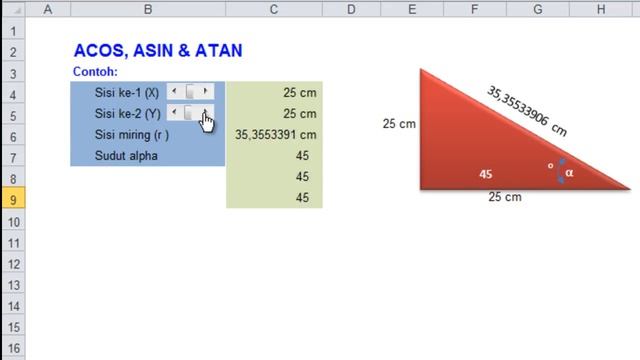Select the 45 value in row 8
The image size is (640, 360).
point(274,177)
